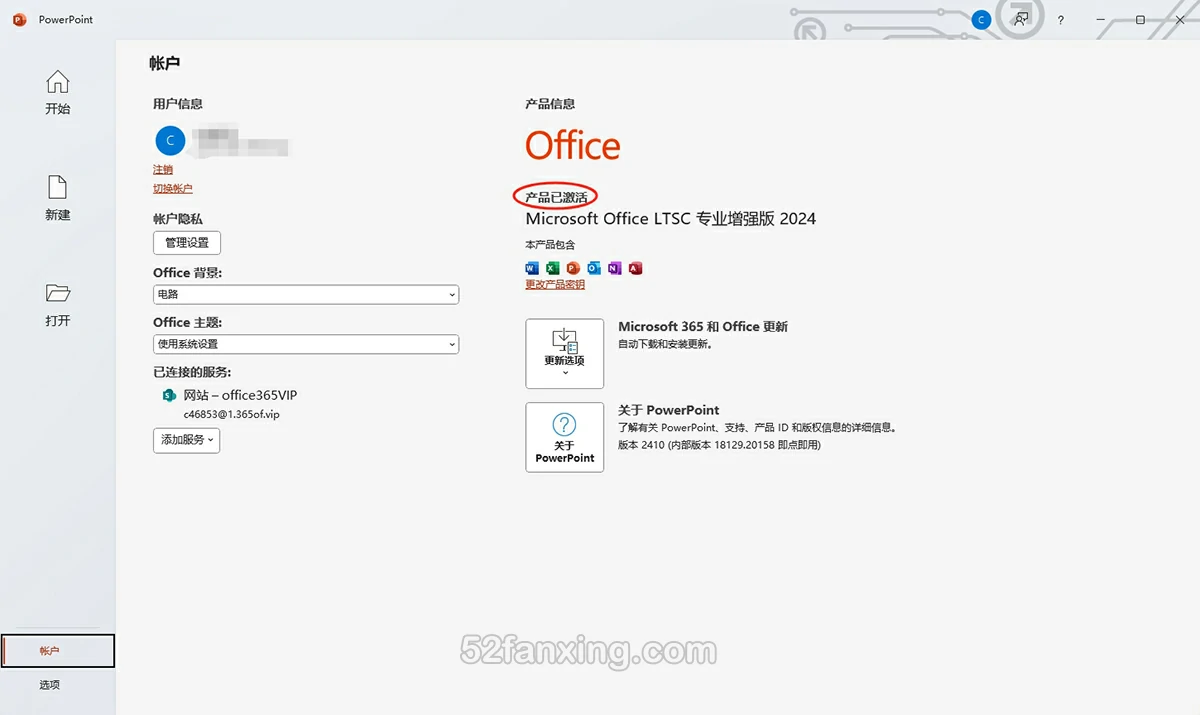
Task: Click the Excel product icon
Action: [x=552, y=268]
